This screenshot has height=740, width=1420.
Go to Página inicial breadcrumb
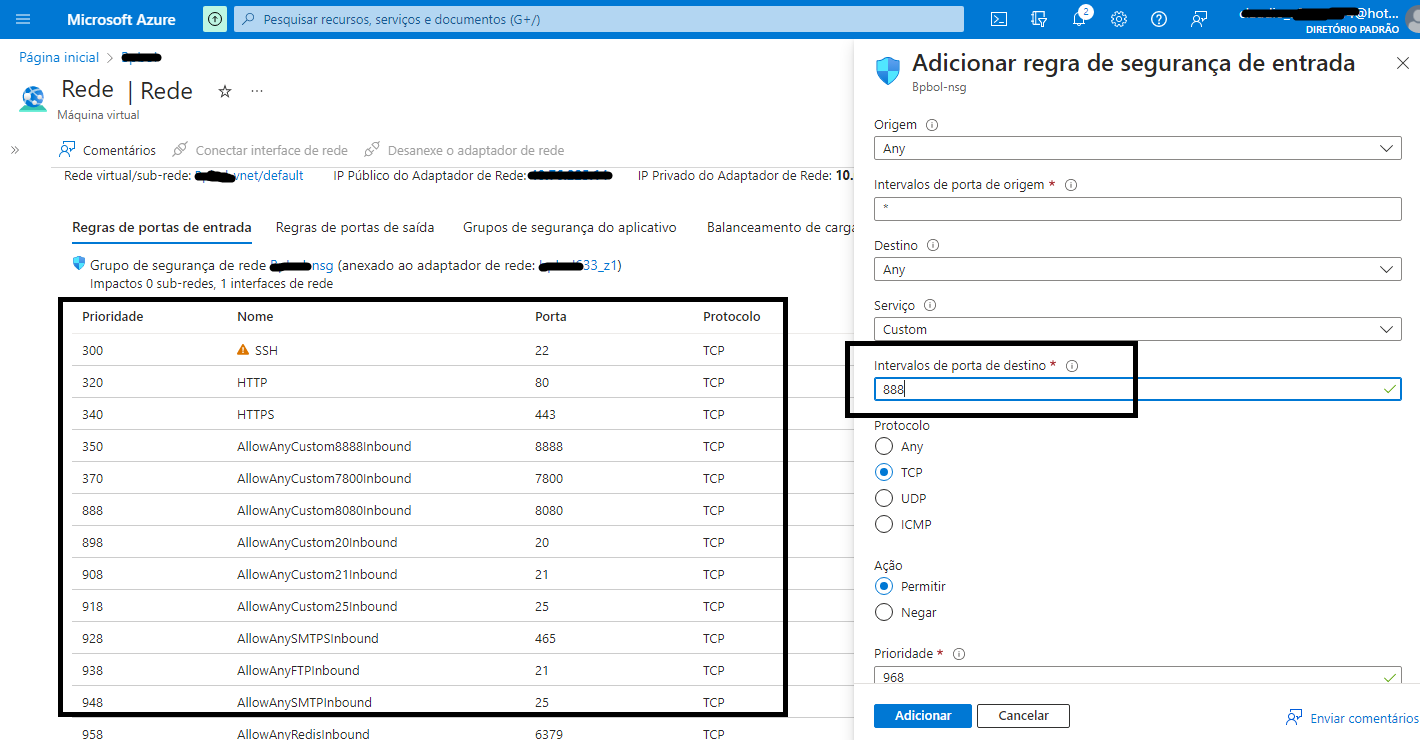[x=60, y=58]
